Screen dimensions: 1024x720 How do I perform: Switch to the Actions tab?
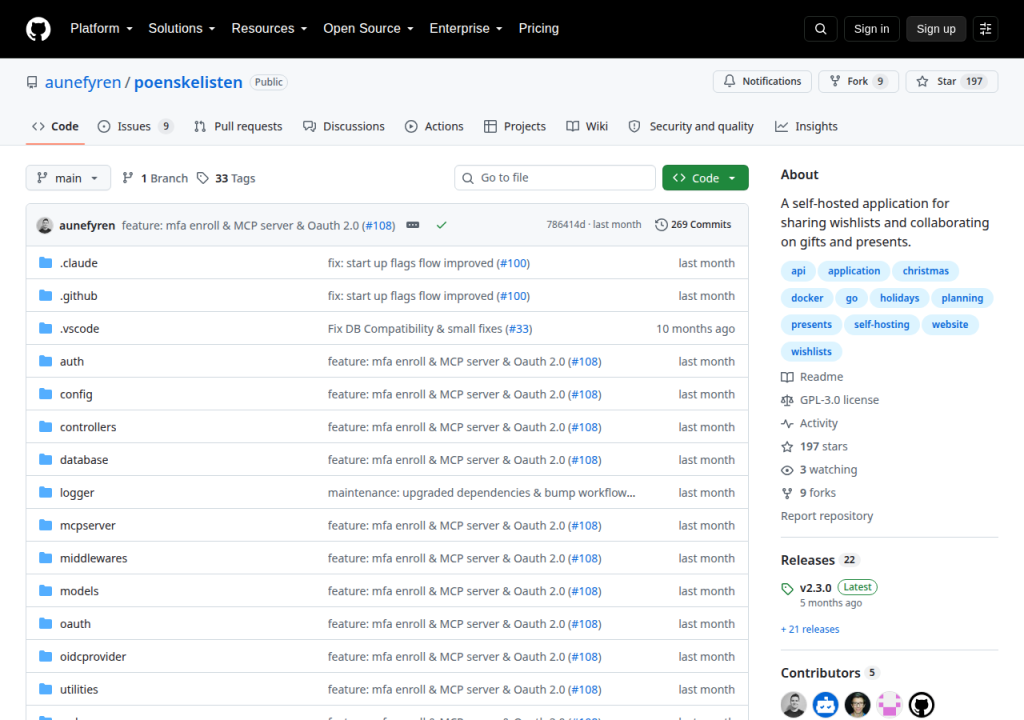pos(434,127)
